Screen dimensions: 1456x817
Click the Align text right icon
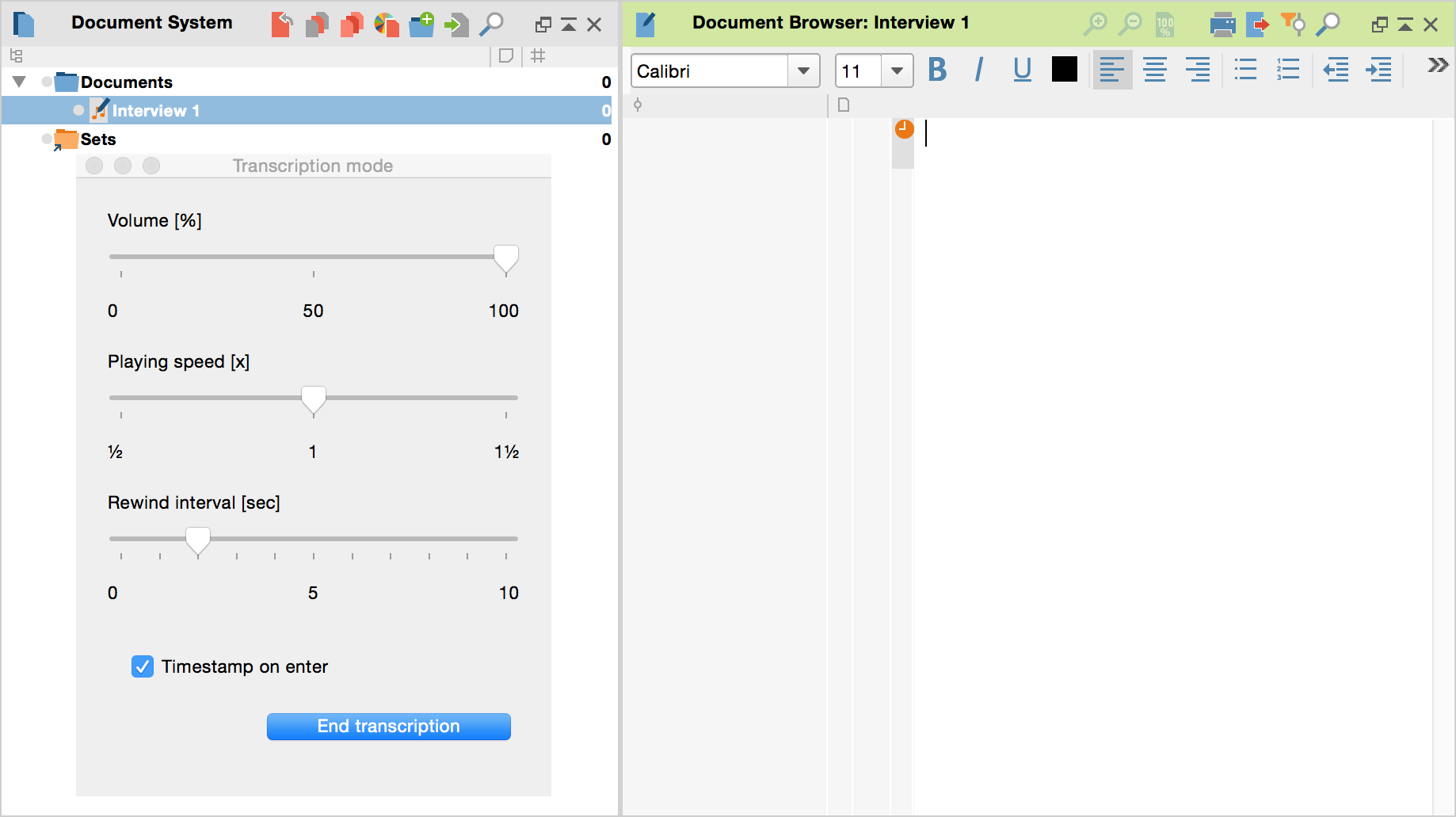[x=1198, y=70]
